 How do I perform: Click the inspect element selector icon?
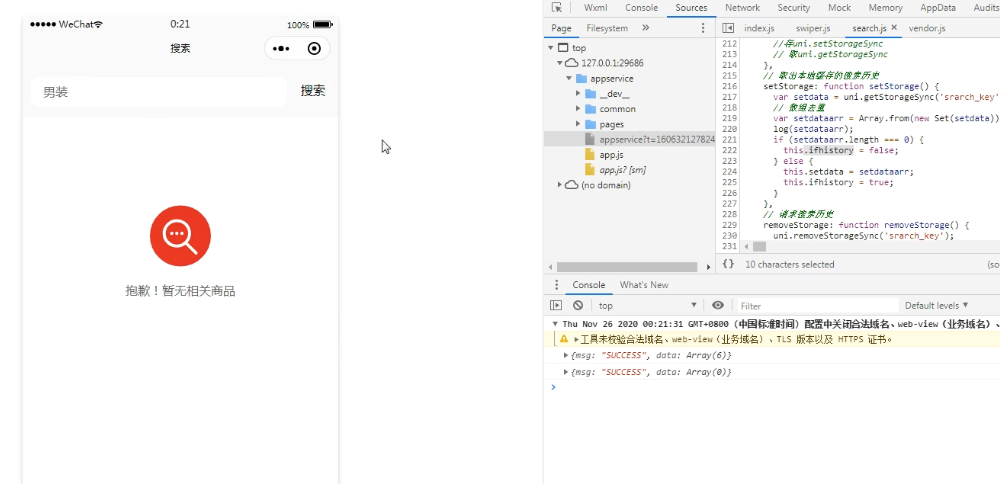[557, 8]
